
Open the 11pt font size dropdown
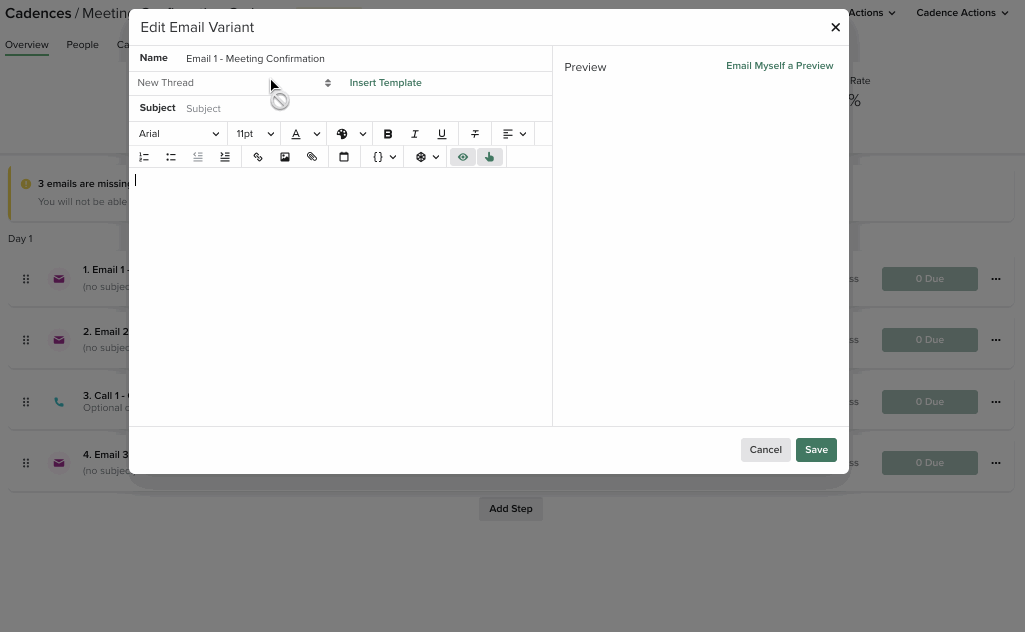tap(253, 133)
